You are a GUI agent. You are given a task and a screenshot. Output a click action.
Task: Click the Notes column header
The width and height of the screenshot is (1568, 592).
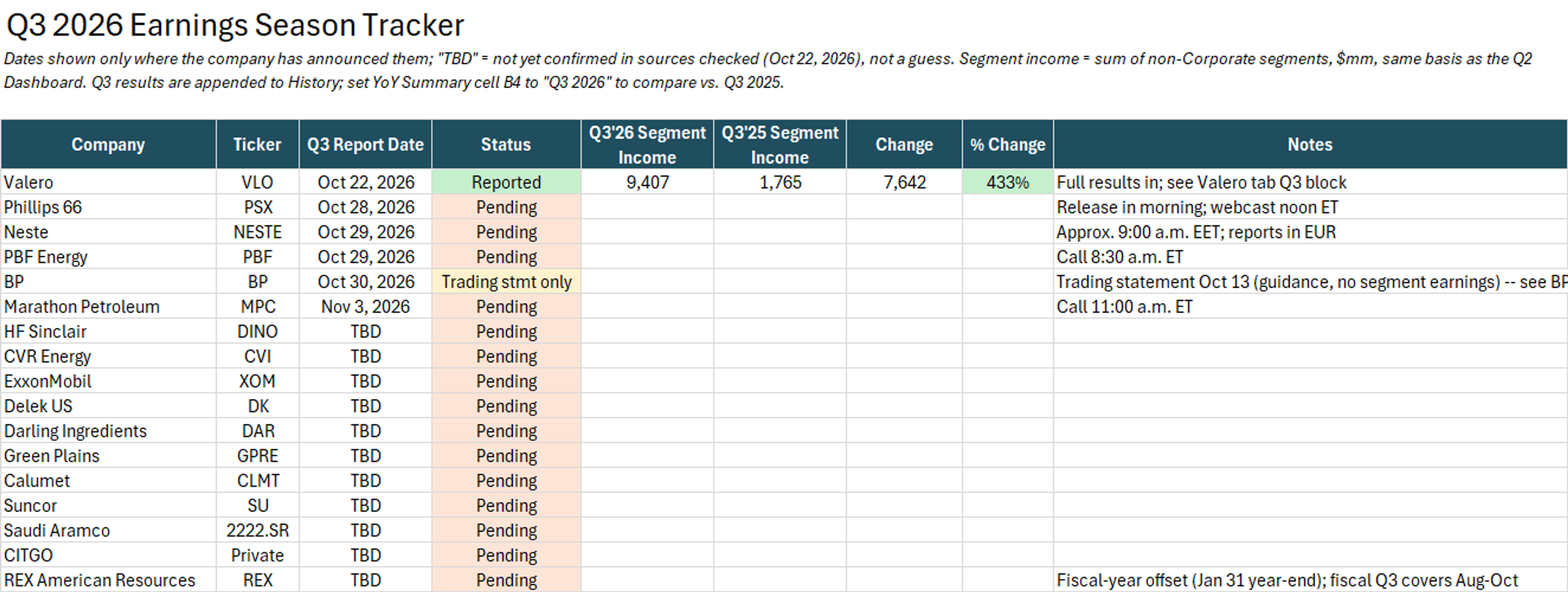1310,144
